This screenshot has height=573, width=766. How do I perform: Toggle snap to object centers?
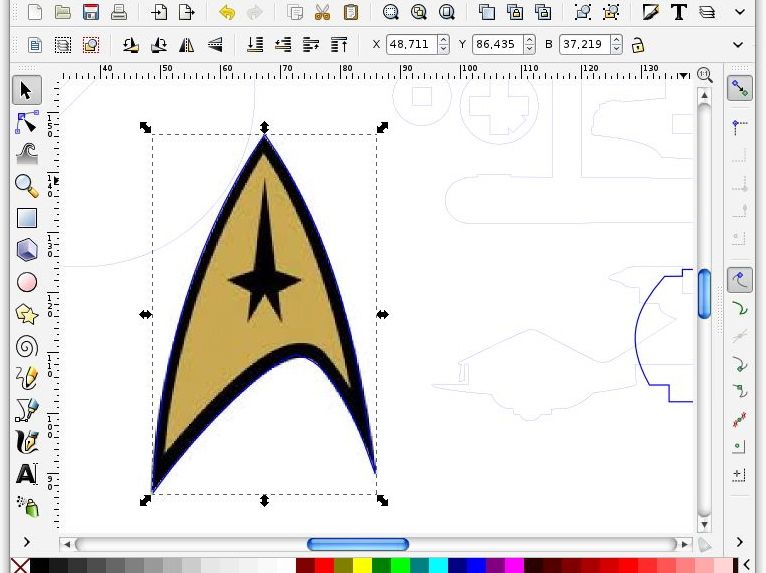coord(740,447)
